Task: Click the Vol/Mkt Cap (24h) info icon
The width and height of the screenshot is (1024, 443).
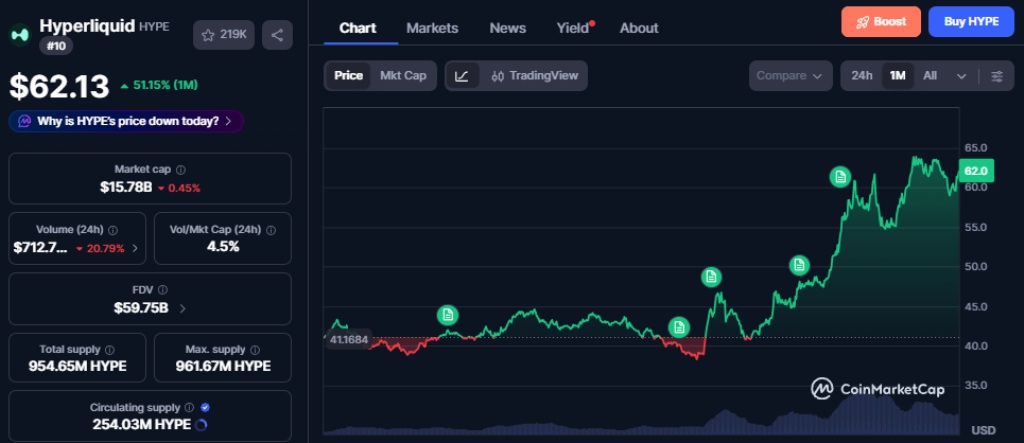Action: (x=271, y=230)
